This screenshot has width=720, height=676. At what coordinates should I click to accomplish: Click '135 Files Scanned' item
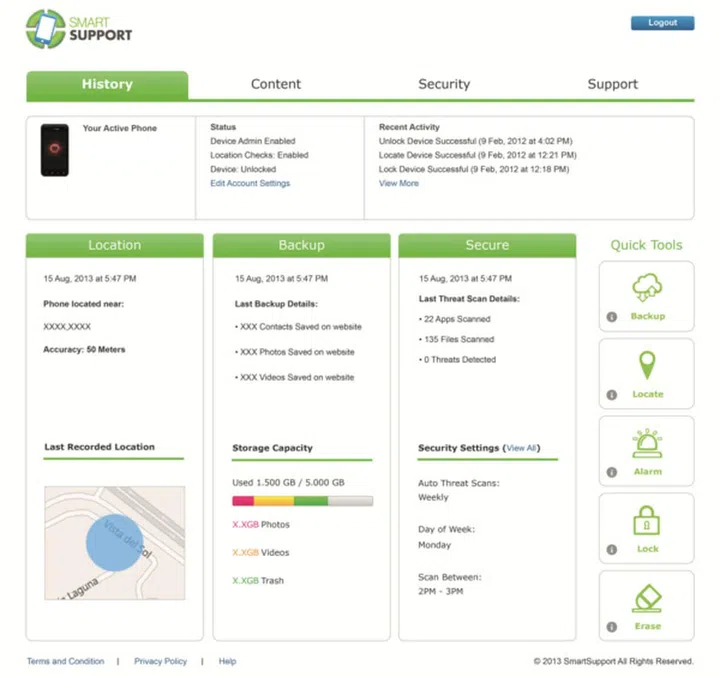(x=456, y=339)
